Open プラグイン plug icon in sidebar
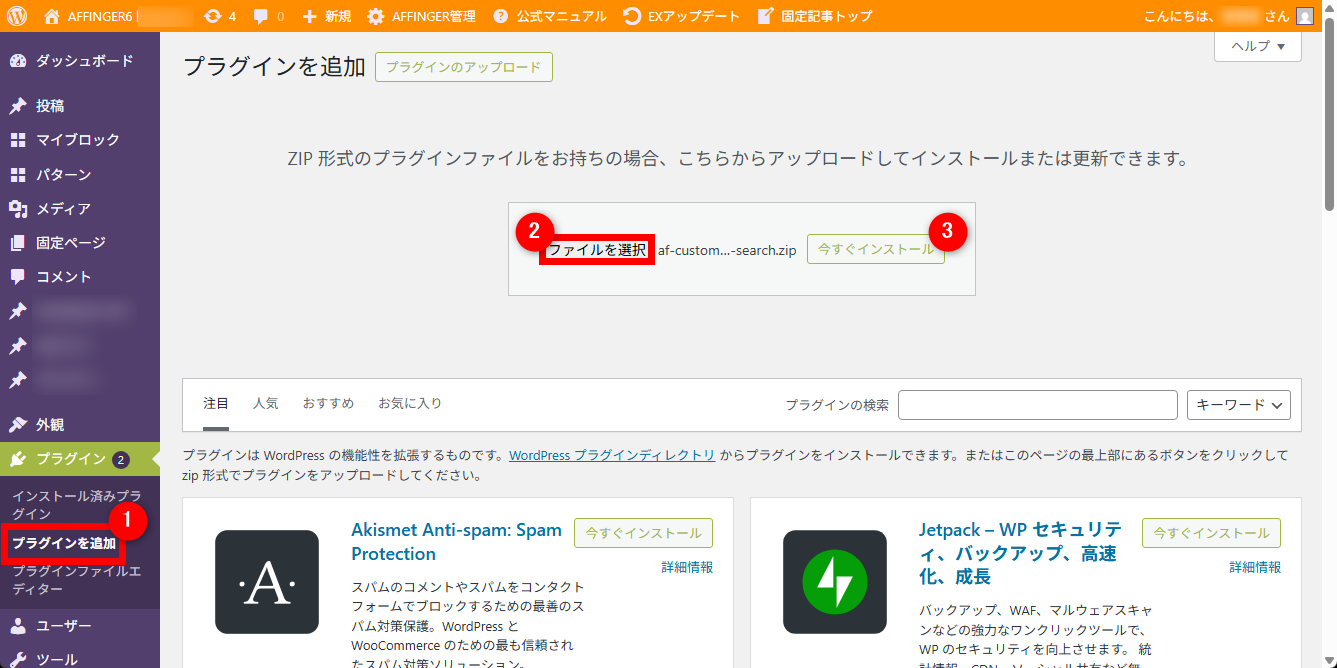Screen dimensions: 1337x668 tap(18, 459)
